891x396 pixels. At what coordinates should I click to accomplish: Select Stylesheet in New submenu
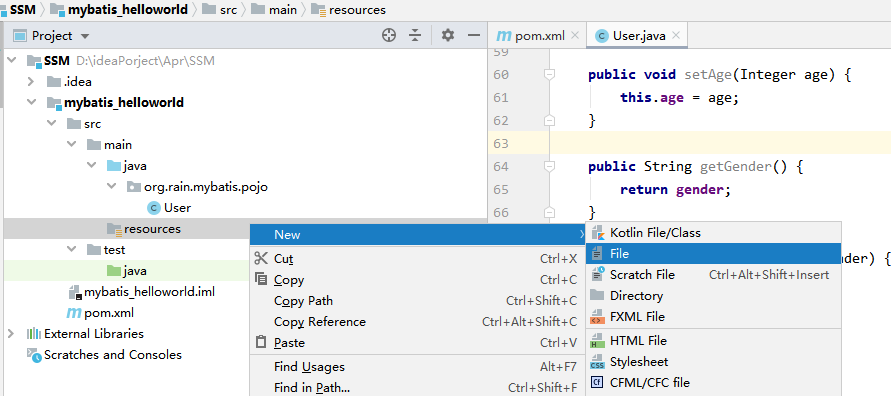(714, 361)
